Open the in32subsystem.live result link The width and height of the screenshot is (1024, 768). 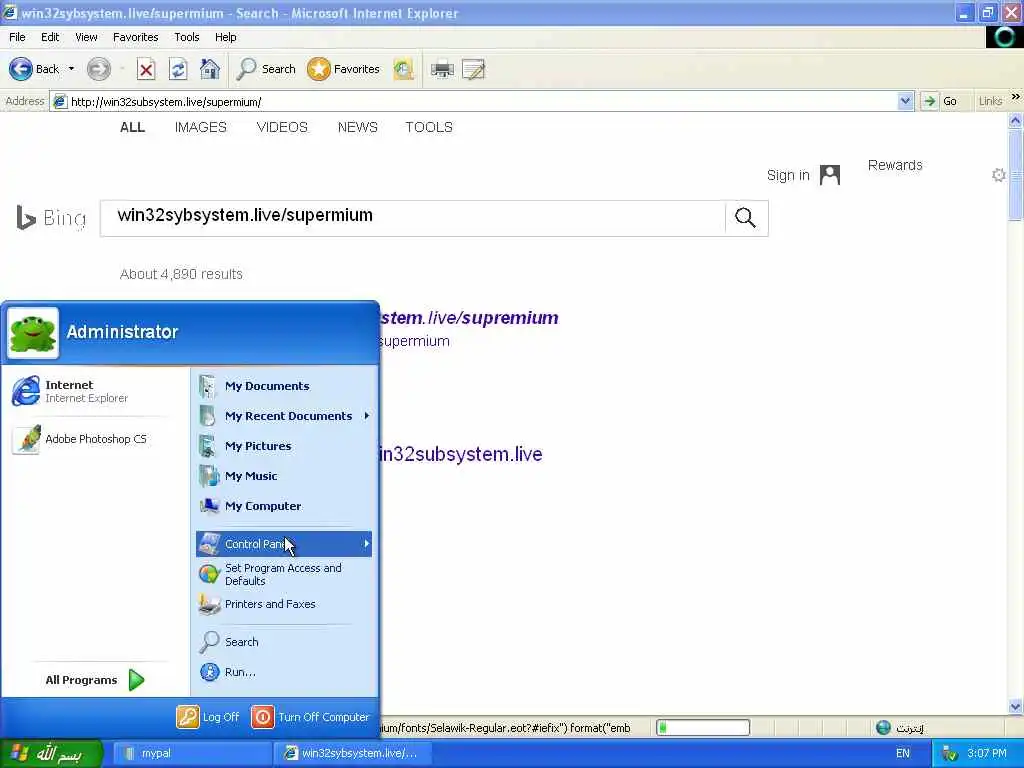(x=461, y=455)
